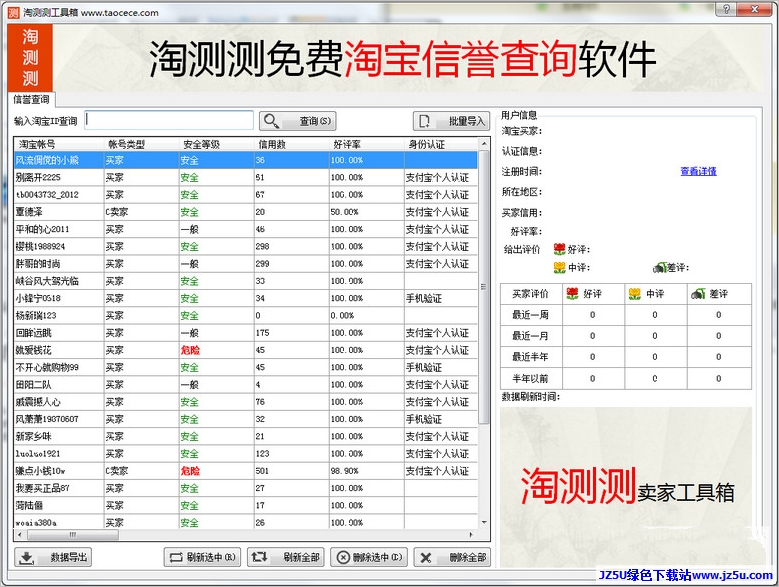779x587 pixels.
Task: Sort by 好评率 column header
Action: pyautogui.click(x=366, y=144)
